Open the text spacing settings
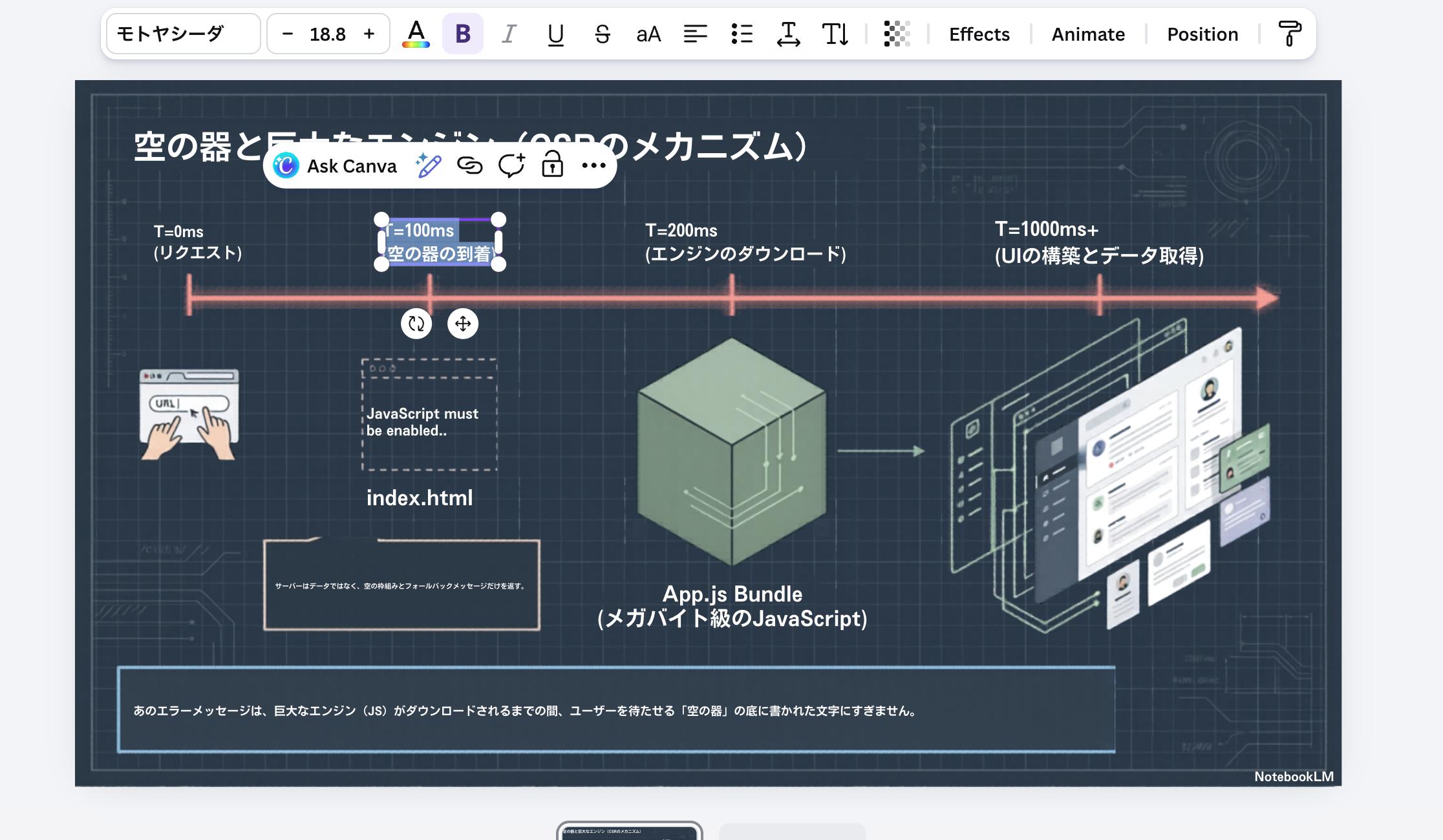This screenshot has width=1443, height=840. click(x=788, y=34)
